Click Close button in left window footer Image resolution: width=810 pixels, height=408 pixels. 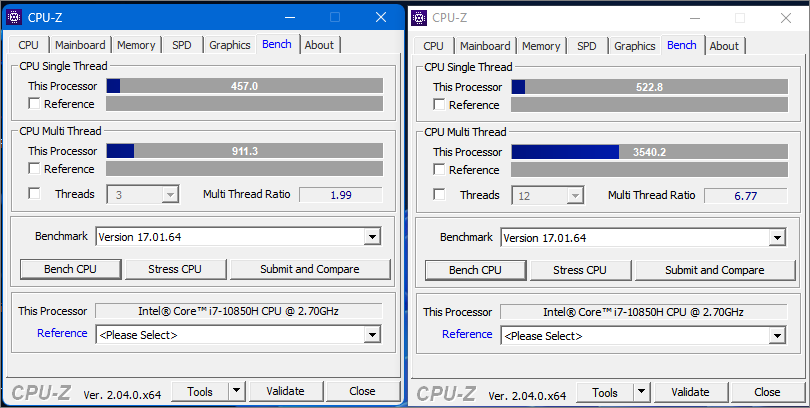(x=363, y=391)
